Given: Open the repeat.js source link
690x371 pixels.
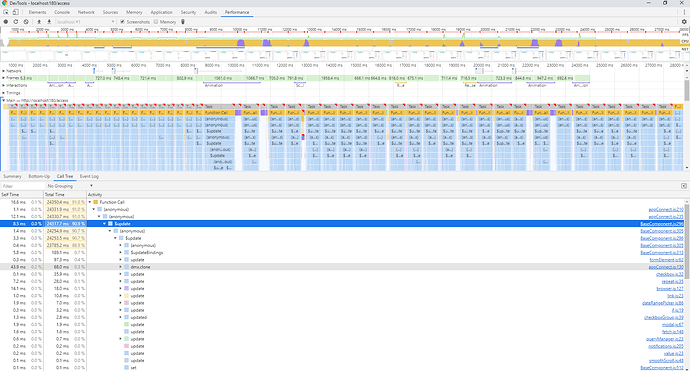Looking at the screenshot, I should [x=672, y=281].
